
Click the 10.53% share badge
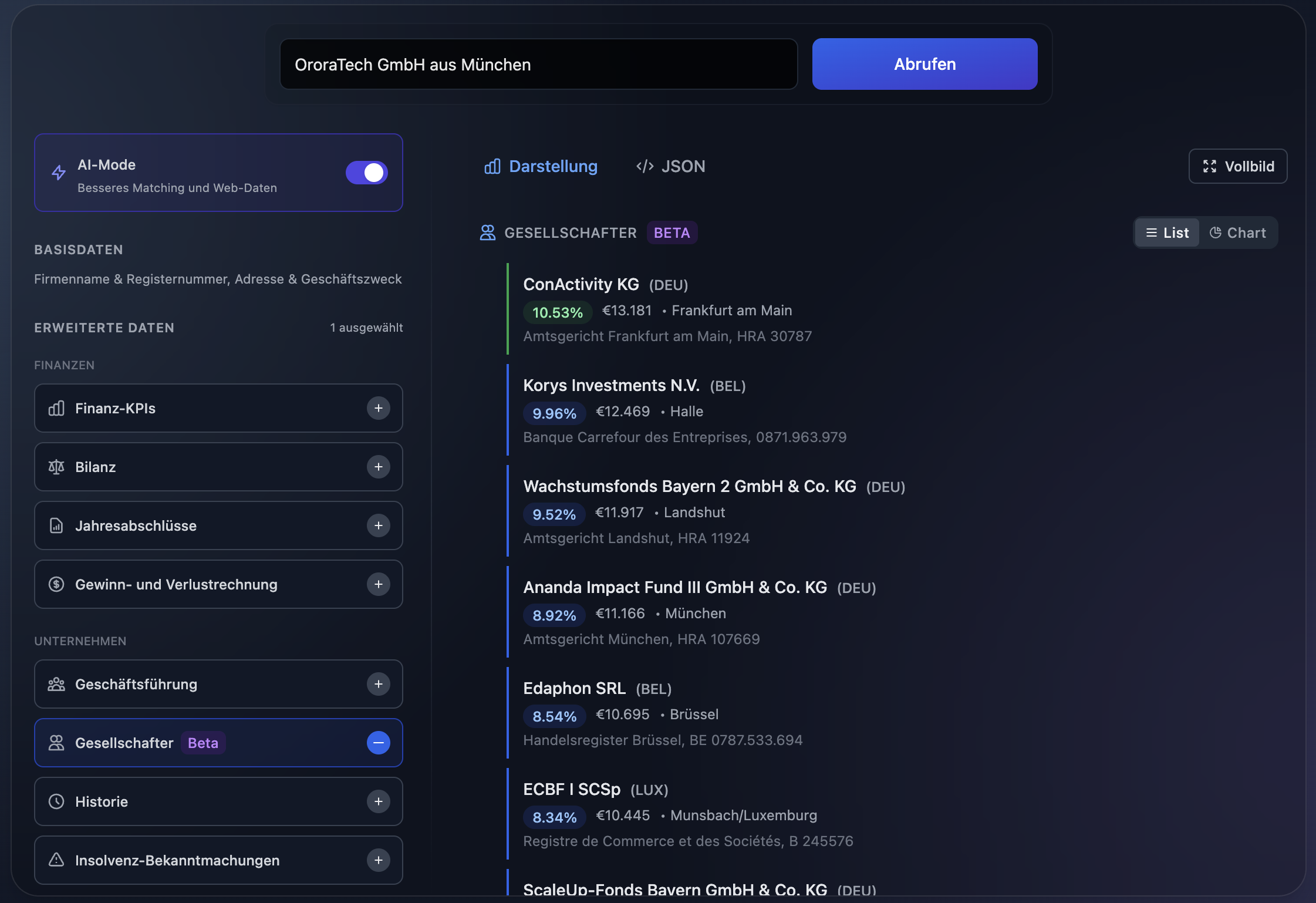558,312
